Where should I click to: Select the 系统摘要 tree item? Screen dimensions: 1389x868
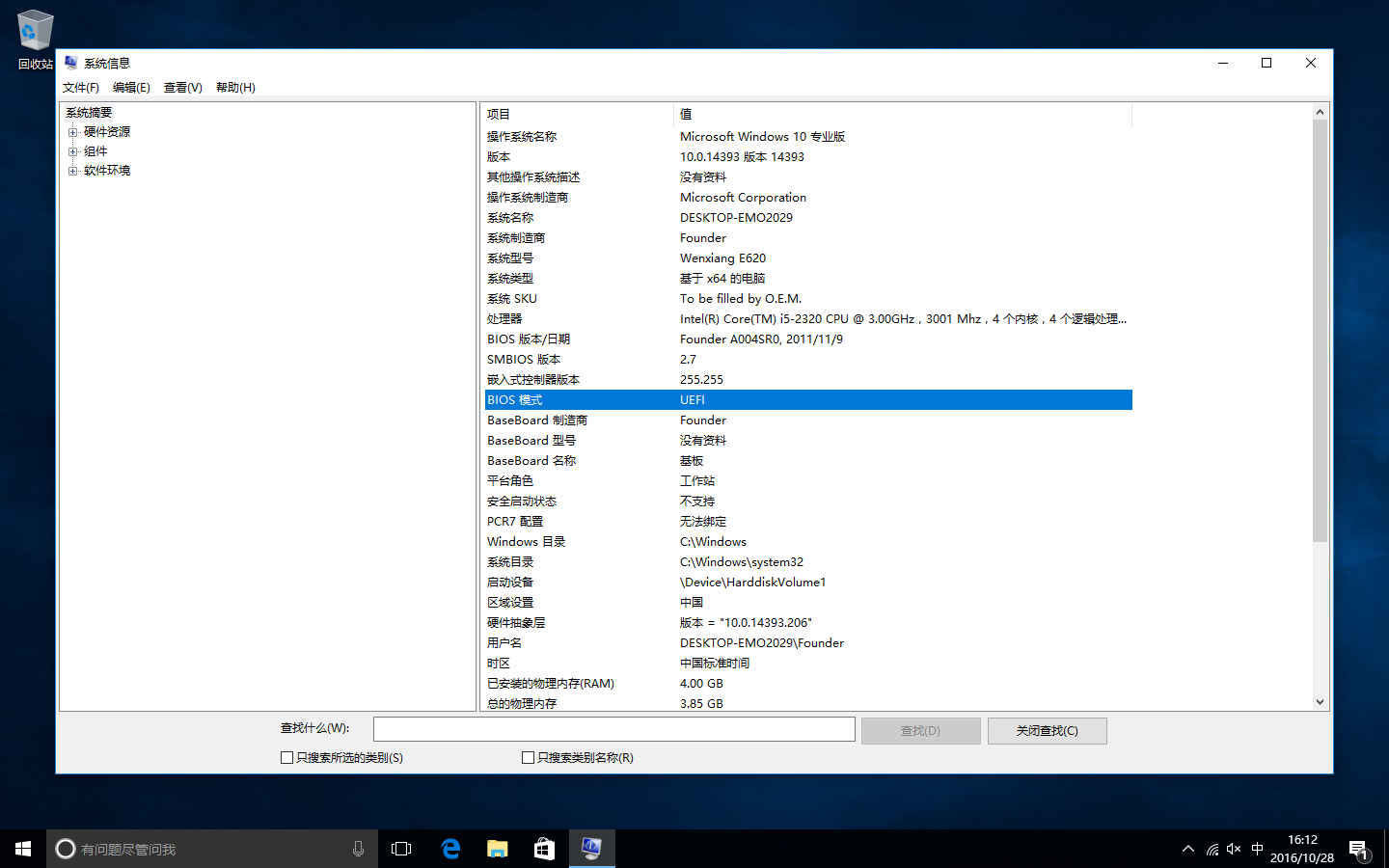point(88,112)
